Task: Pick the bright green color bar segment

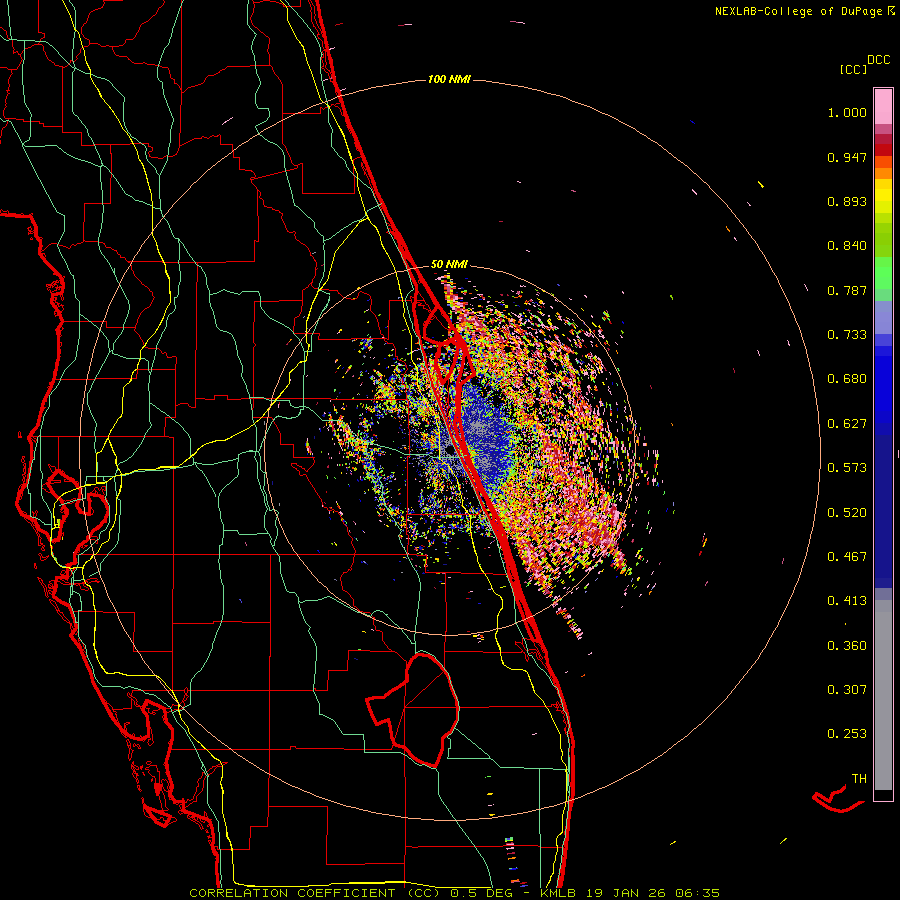Action: pyautogui.click(x=883, y=273)
